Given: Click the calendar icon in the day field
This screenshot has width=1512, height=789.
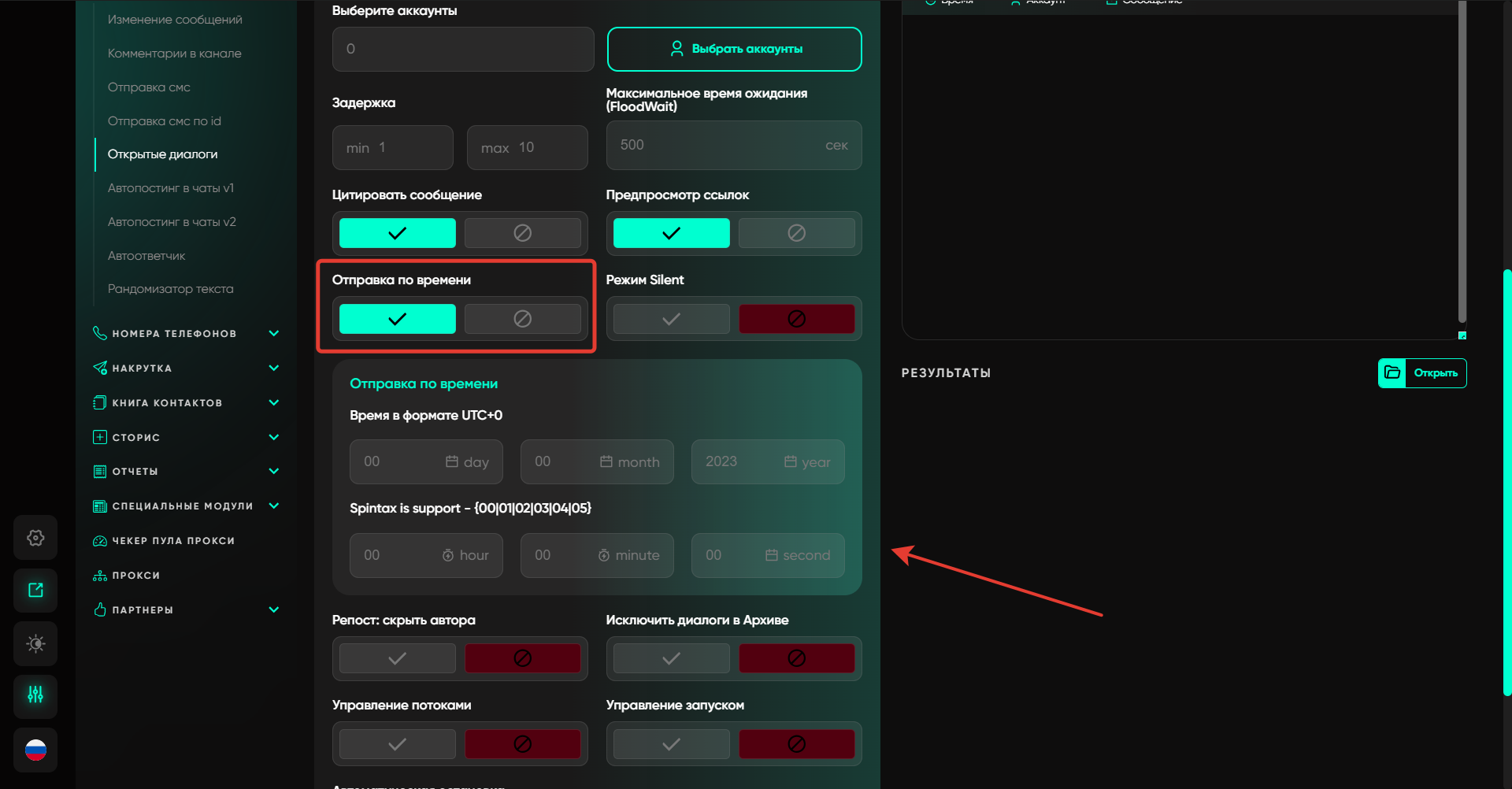Looking at the screenshot, I should (452, 461).
